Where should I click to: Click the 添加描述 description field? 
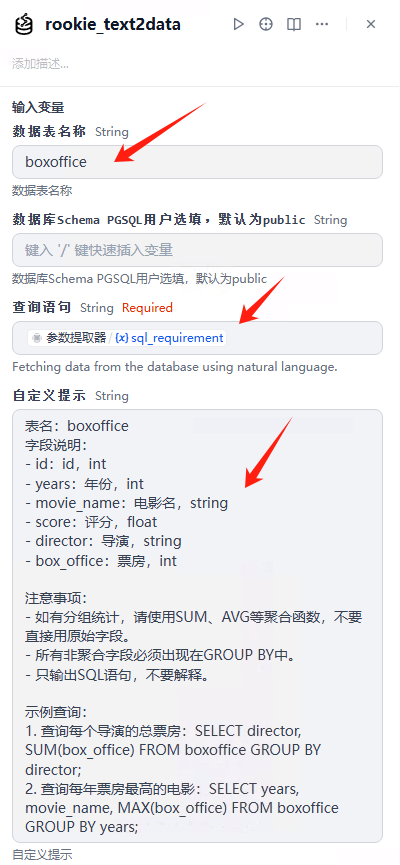point(40,64)
